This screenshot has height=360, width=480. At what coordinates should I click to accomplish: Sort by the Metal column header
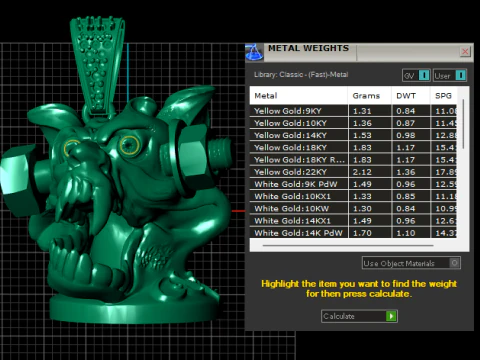pos(299,96)
